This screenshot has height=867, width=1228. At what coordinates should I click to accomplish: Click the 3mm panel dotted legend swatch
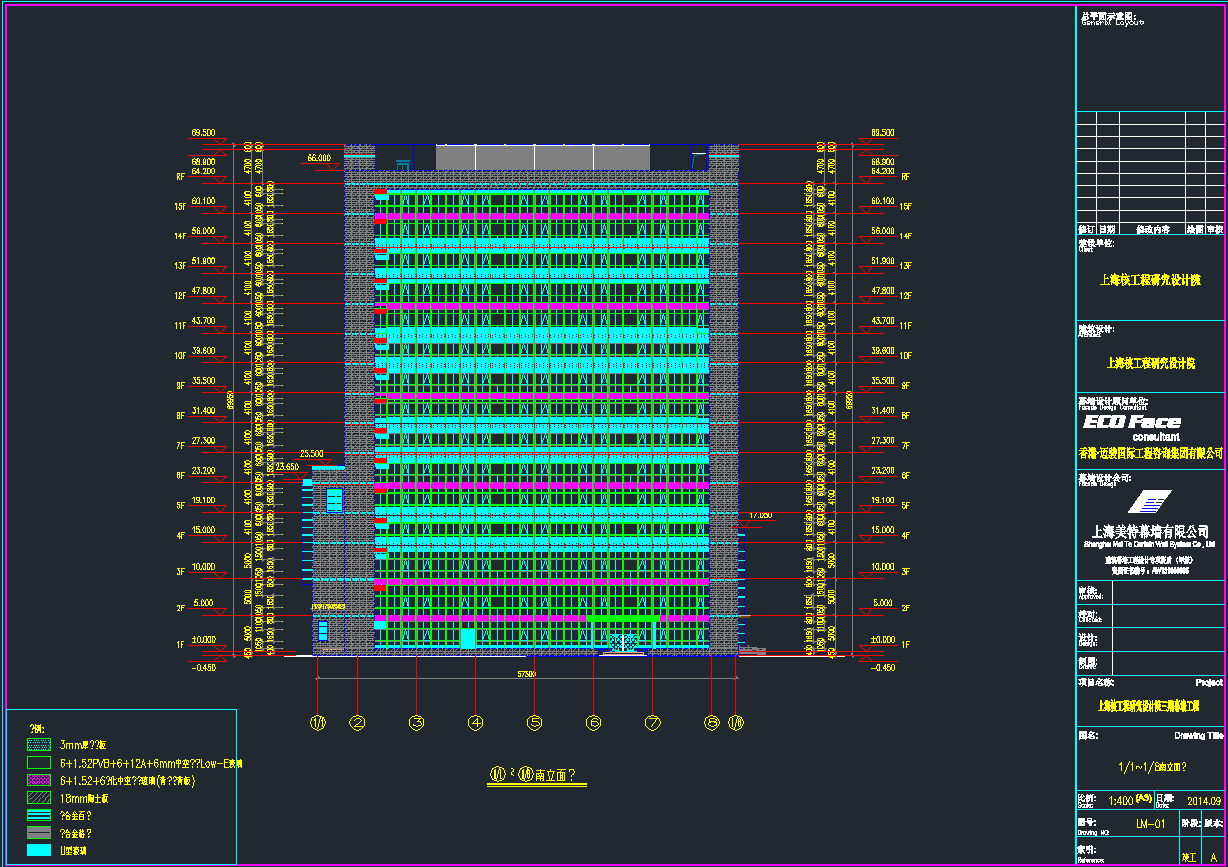[x=39, y=745]
